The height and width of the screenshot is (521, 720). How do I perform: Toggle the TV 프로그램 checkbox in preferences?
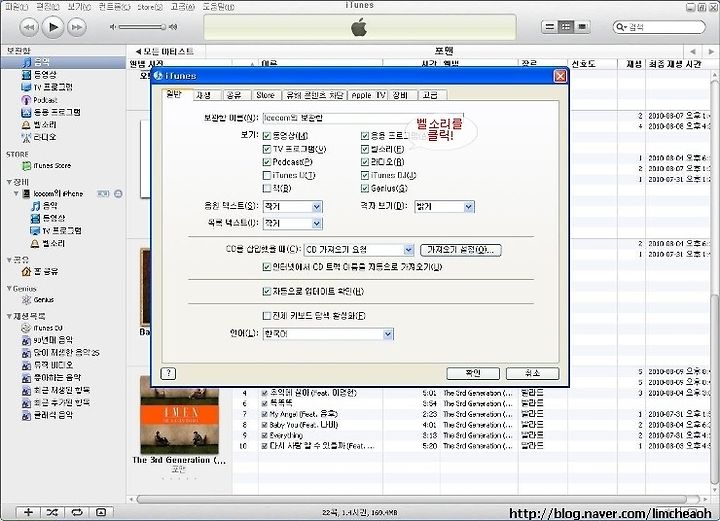tap(267, 149)
